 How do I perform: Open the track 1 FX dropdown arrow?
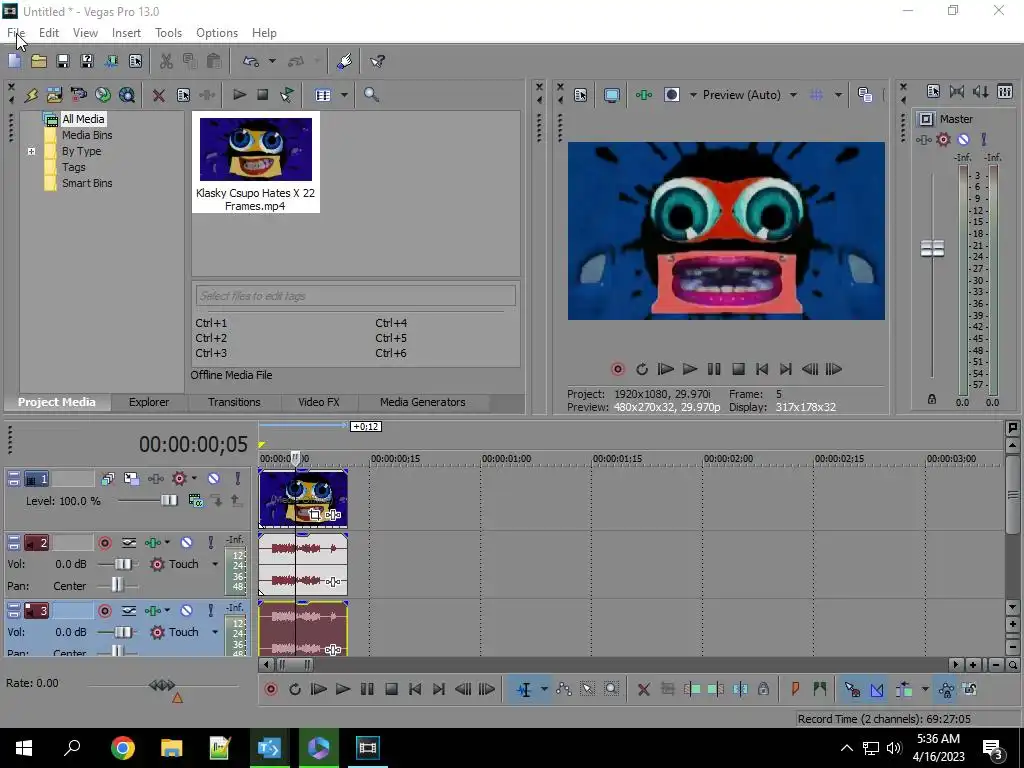point(194,479)
